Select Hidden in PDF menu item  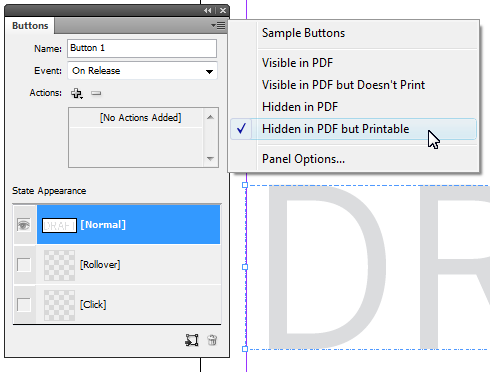click(300, 107)
